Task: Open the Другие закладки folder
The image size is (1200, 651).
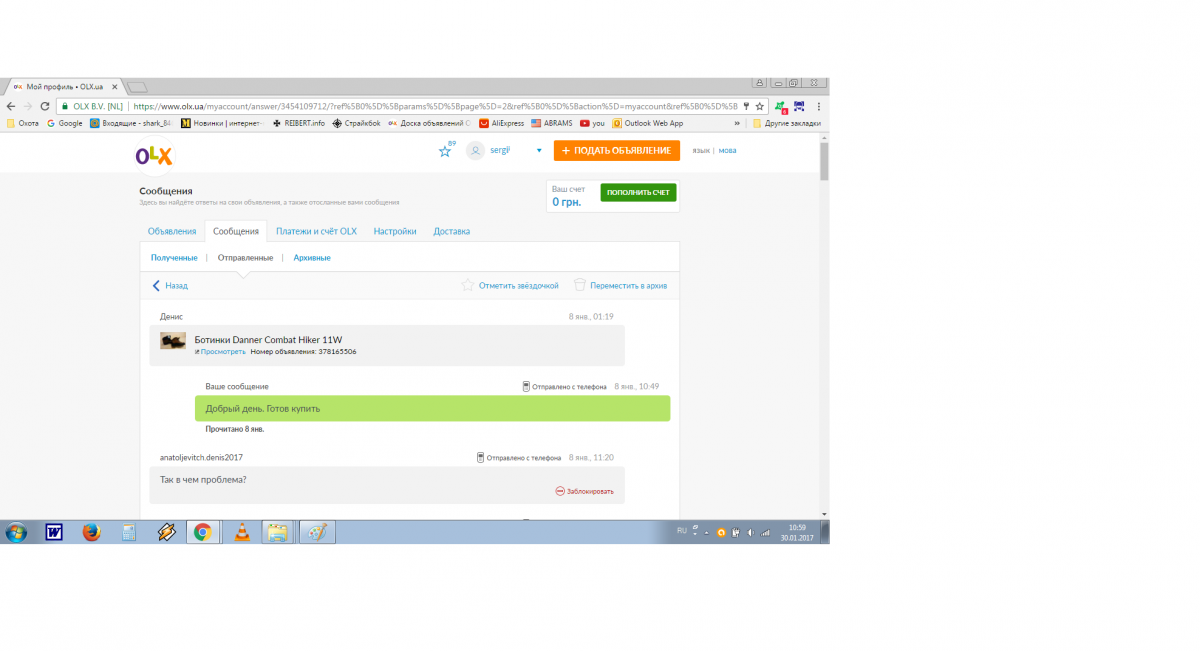Action: pyautogui.click(x=787, y=123)
